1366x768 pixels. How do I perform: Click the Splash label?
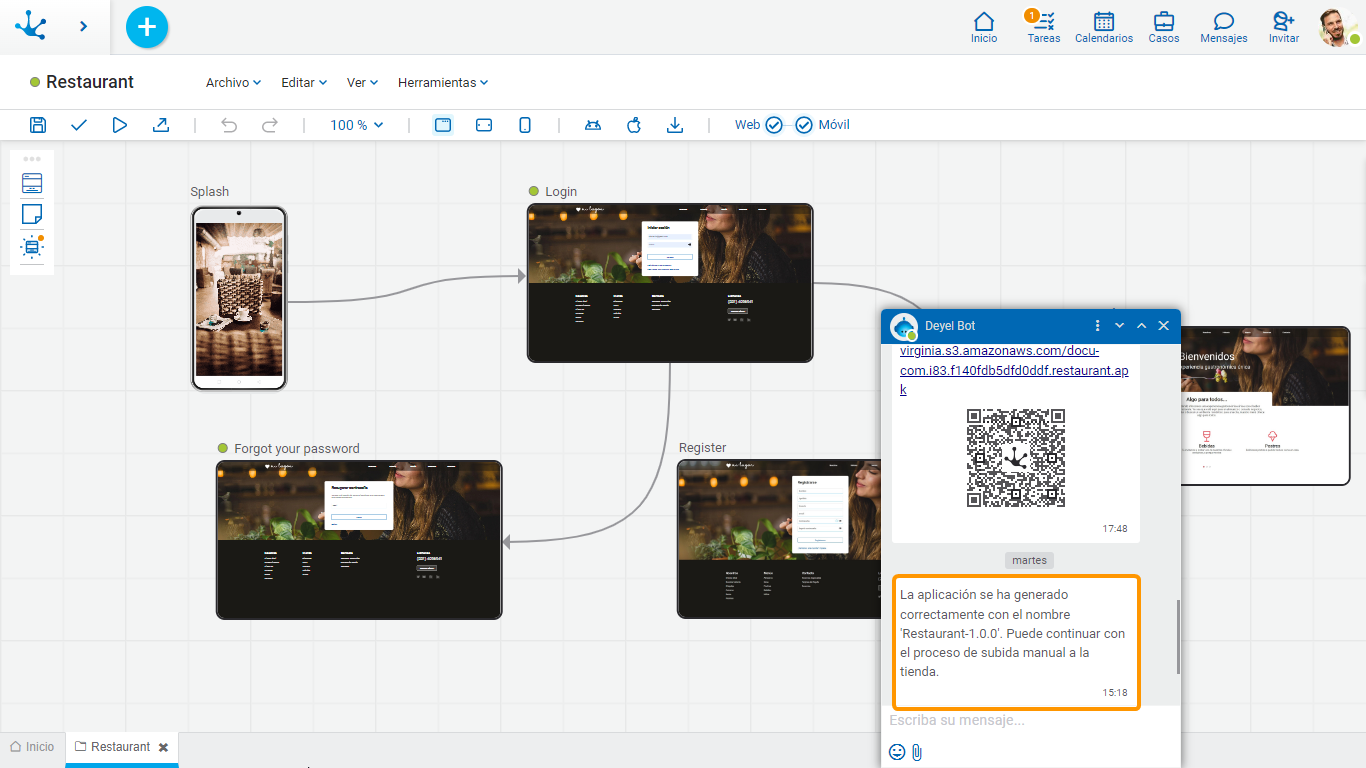coord(210,192)
